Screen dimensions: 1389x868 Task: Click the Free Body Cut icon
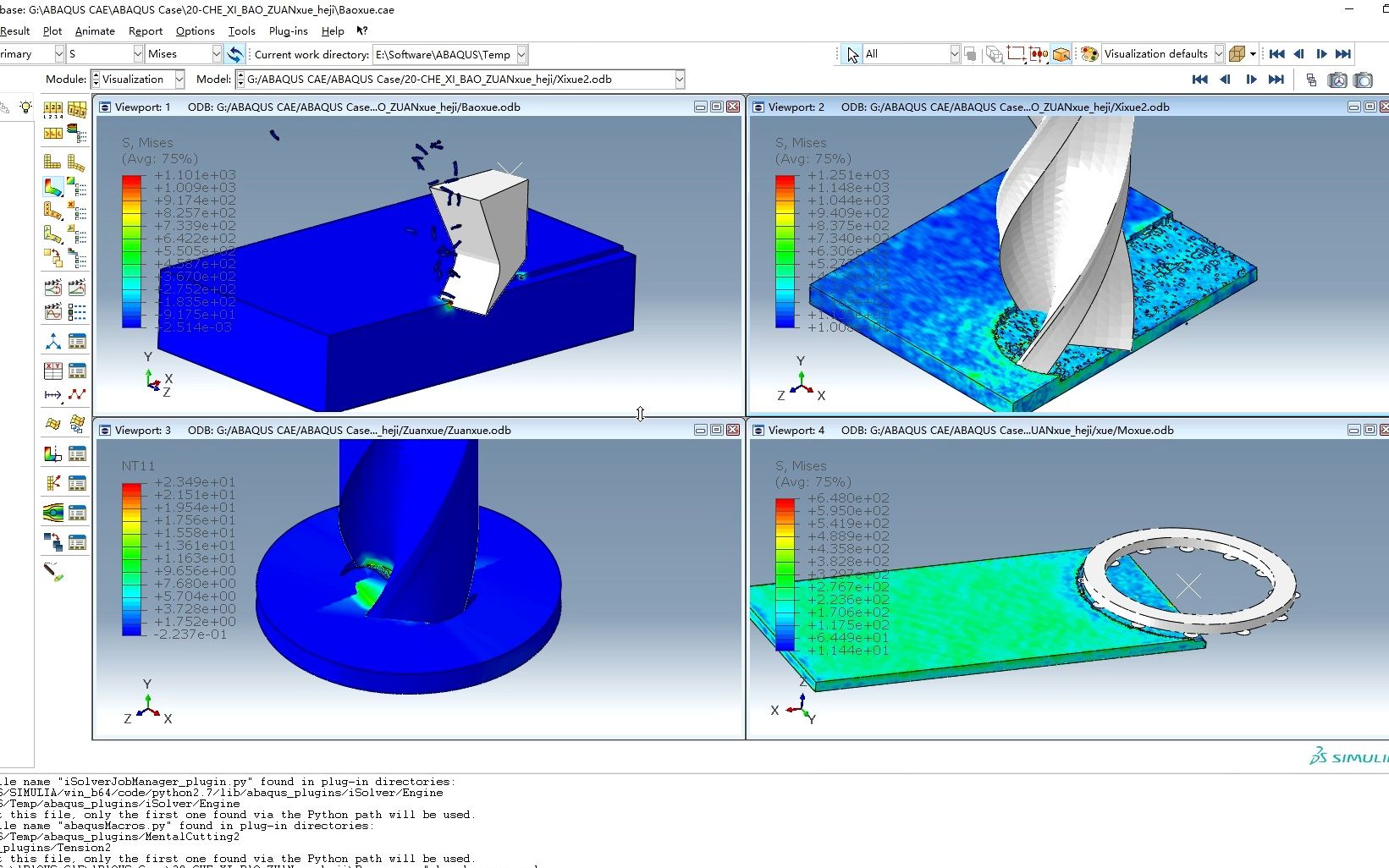[x=52, y=482]
